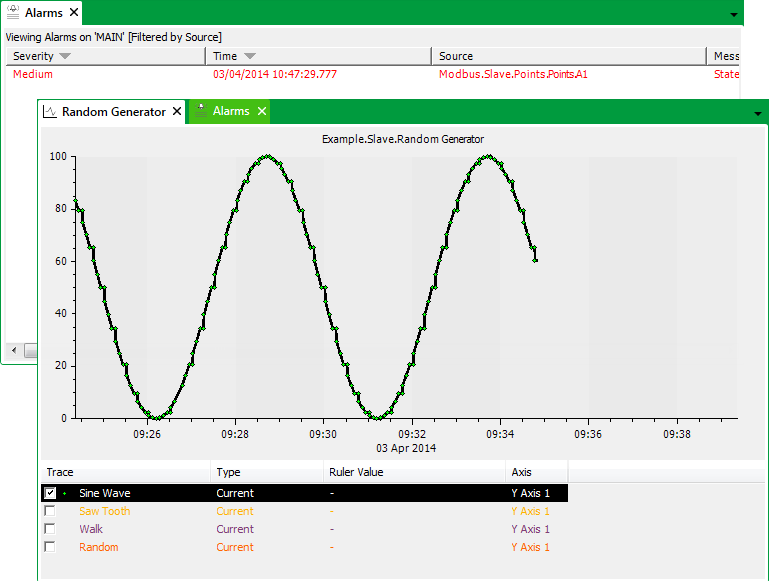Check the Random trace checkbox
Screen dimensions: 769x581
tap(49, 547)
